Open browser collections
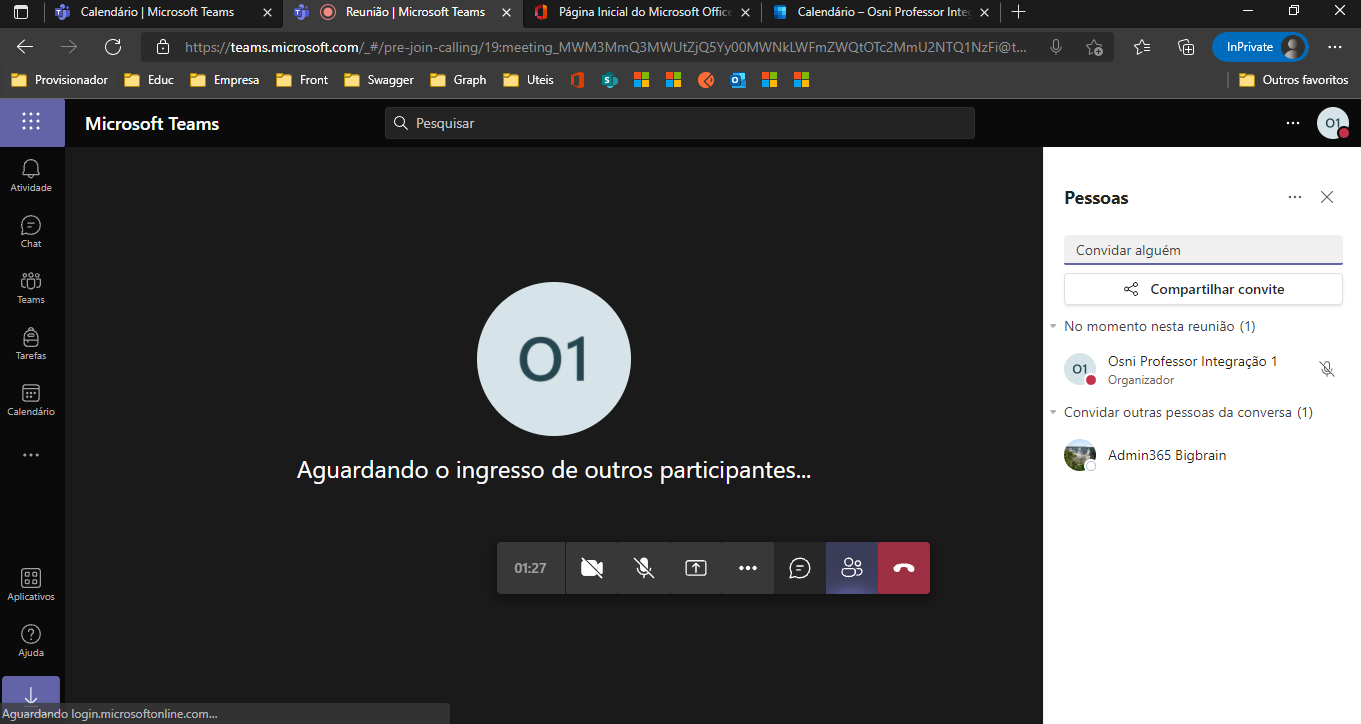The image size is (1361, 724). pos(1186,47)
